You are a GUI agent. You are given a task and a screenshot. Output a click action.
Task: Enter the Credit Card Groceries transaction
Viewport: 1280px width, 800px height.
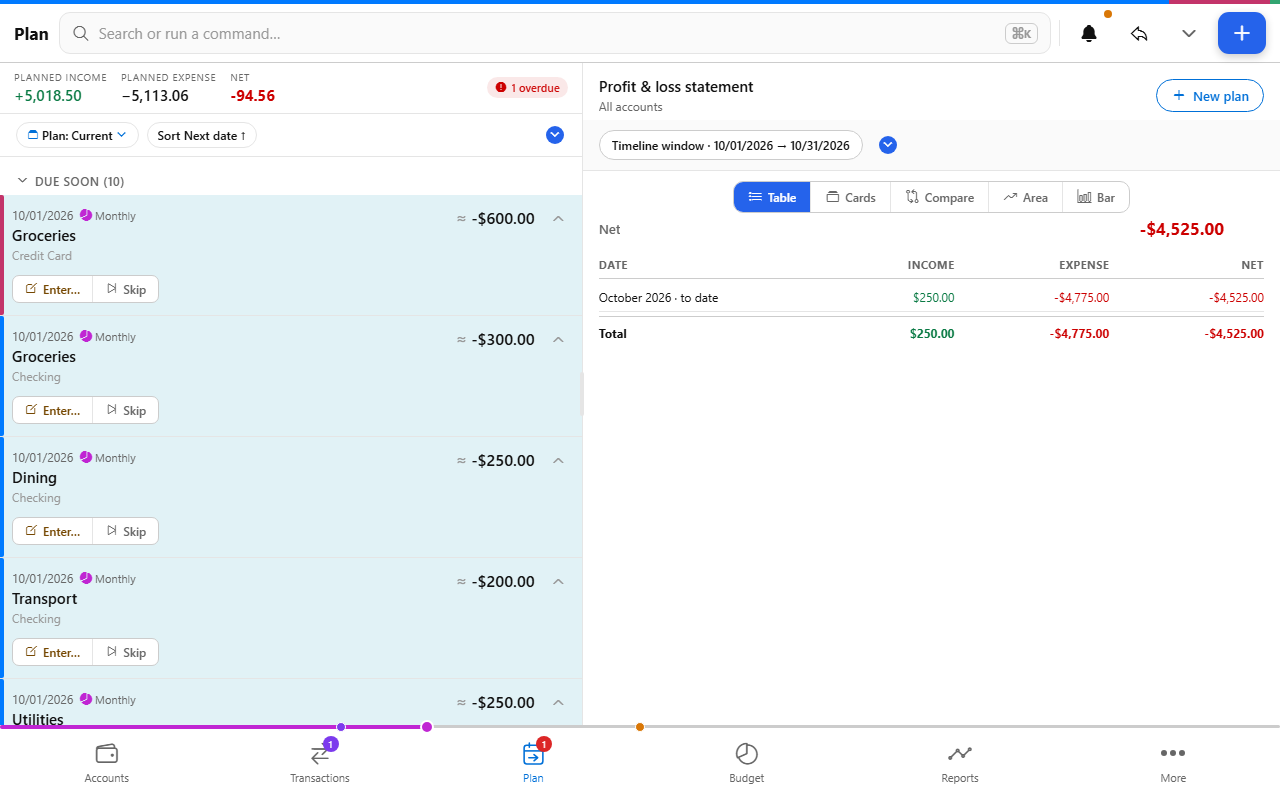[53, 289]
